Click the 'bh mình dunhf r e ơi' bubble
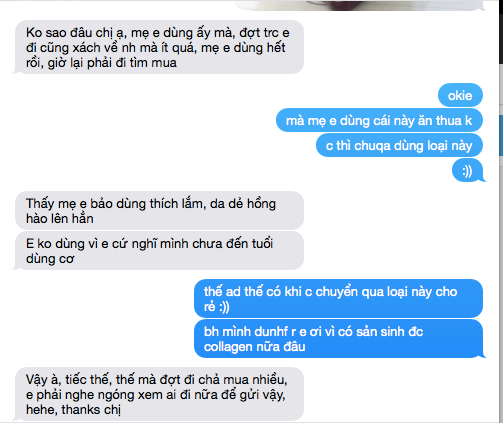This screenshot has height=423, width=503. (x=338, y=339)
